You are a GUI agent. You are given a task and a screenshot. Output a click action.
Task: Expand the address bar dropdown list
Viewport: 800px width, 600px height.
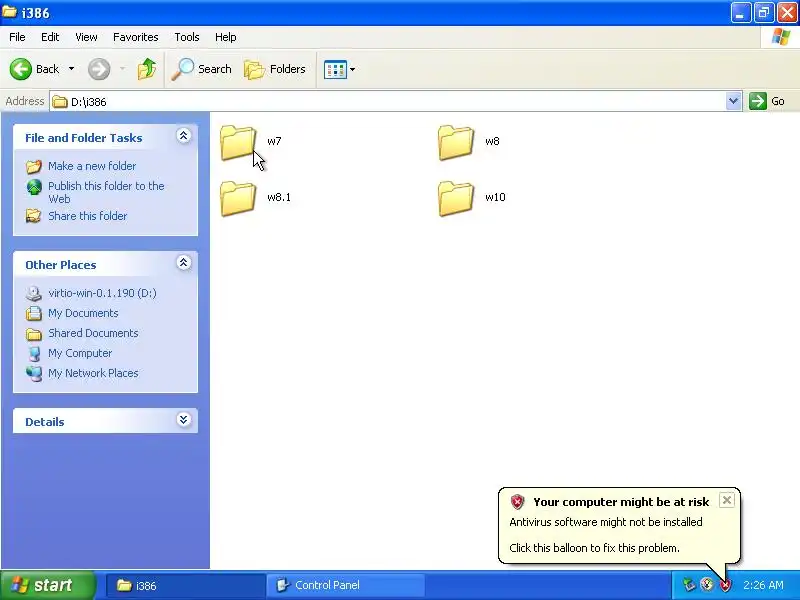pos(733,101)
